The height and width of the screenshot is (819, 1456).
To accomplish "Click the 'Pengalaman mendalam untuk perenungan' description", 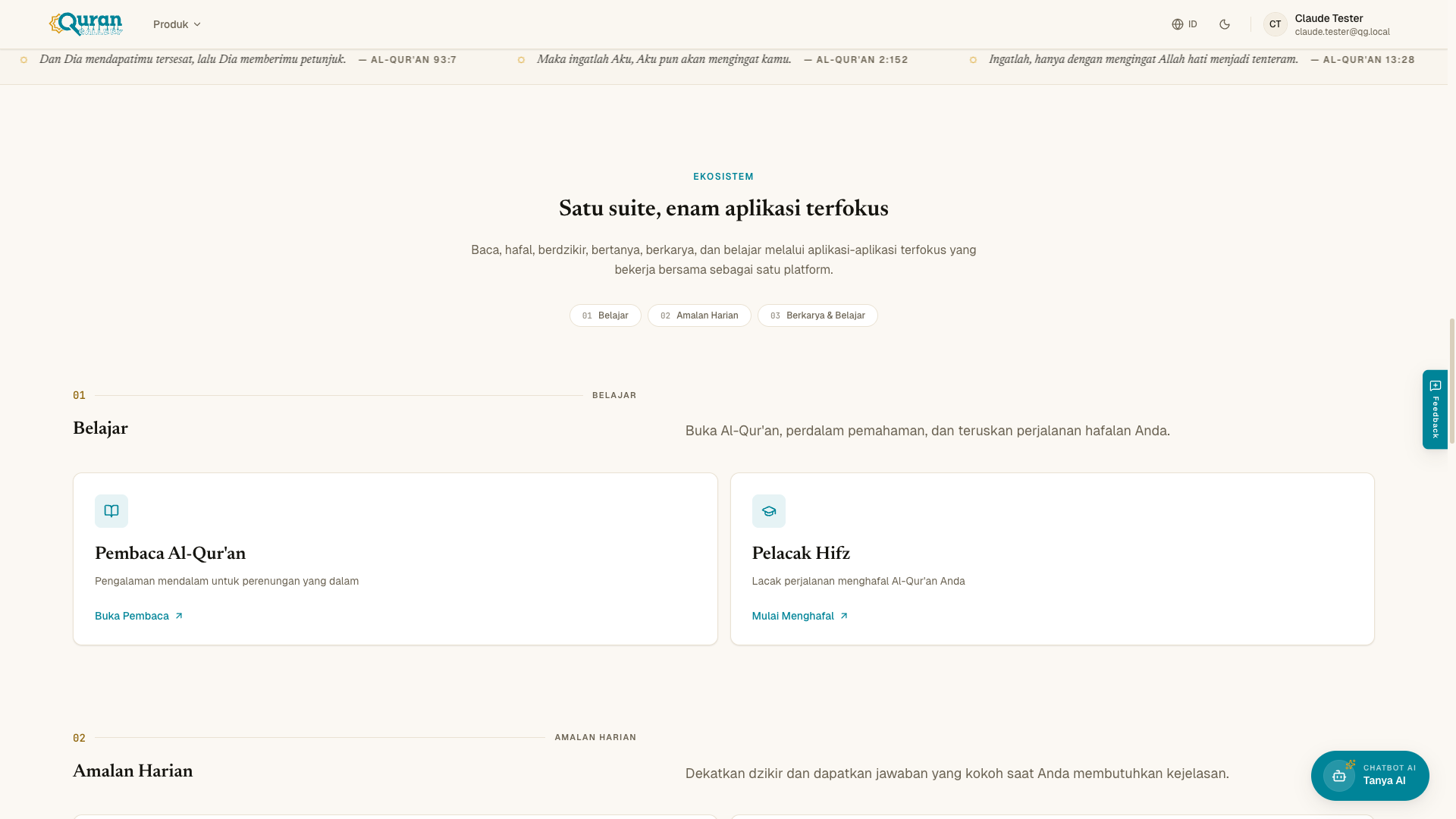I will [x=227, y=581].
